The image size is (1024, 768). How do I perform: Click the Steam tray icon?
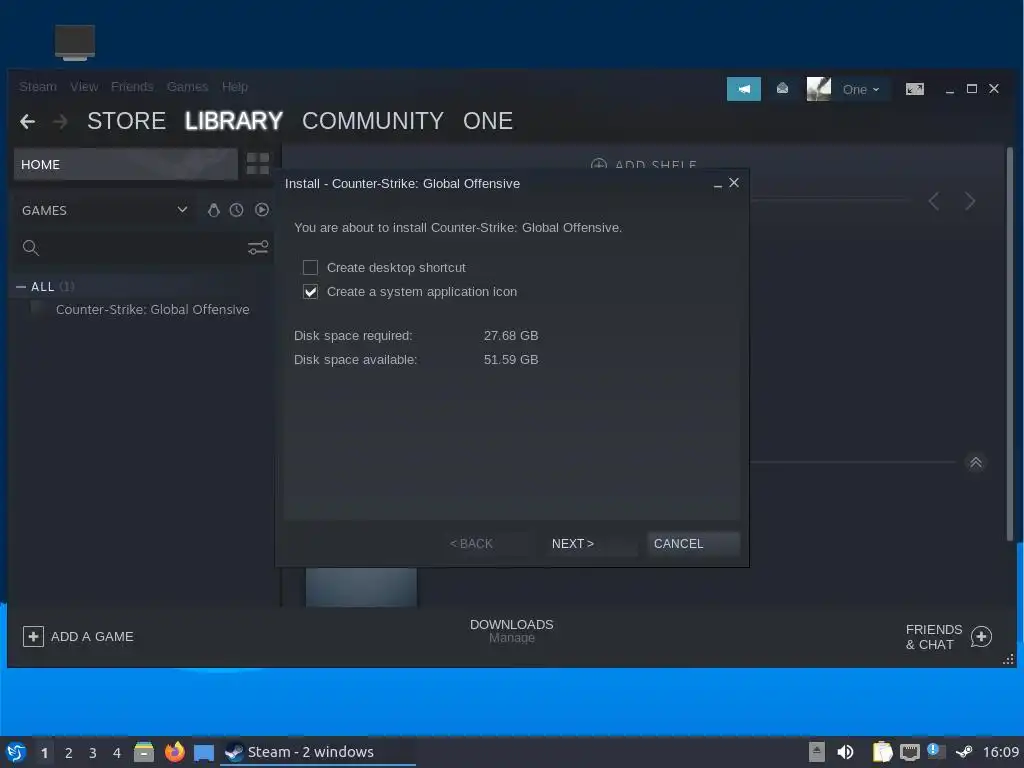[965, 752]
